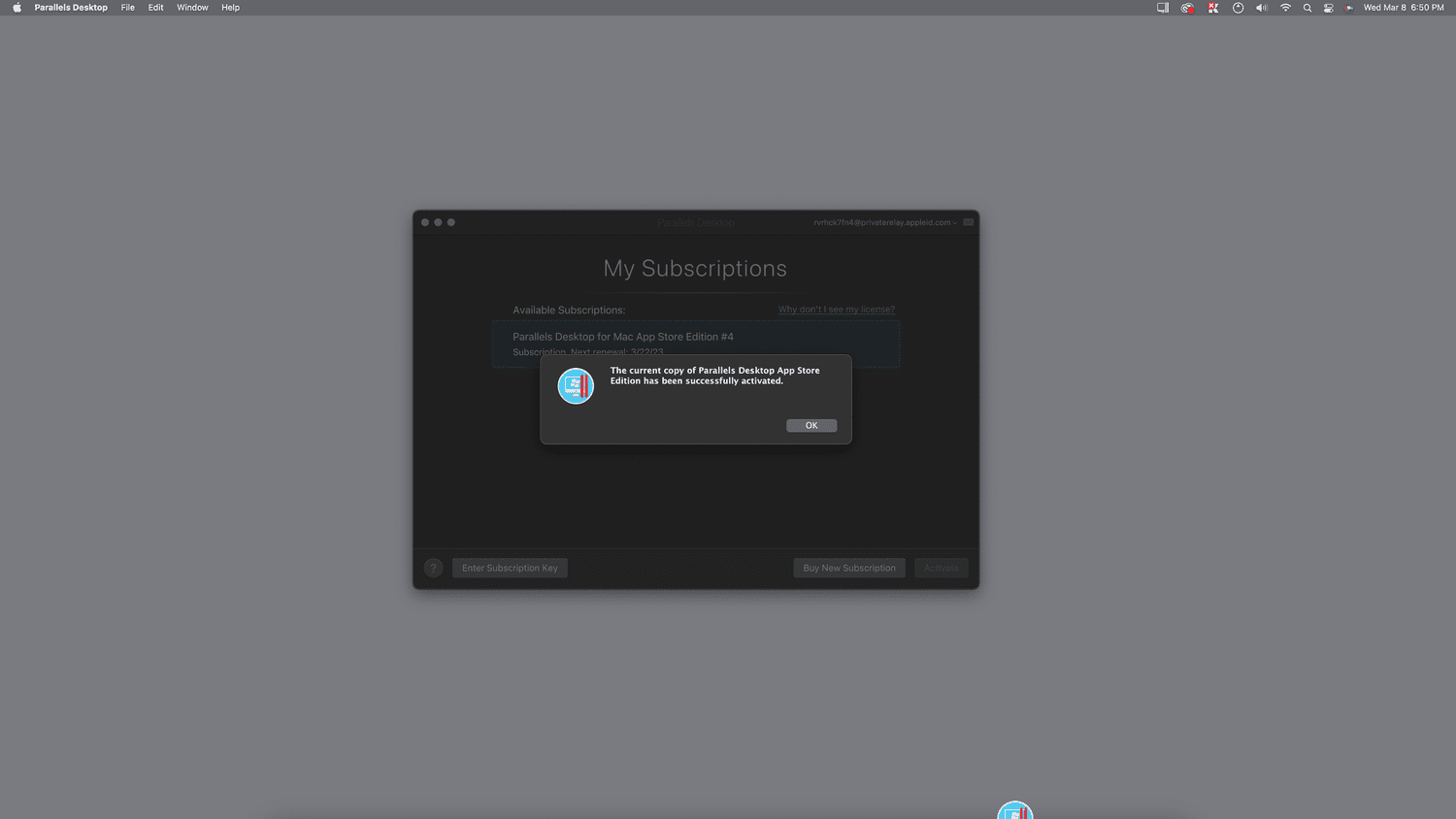Viewport: 1456px width, 819px height.
Task: Click the date and time in menu bar
Action: (1404, 8)
